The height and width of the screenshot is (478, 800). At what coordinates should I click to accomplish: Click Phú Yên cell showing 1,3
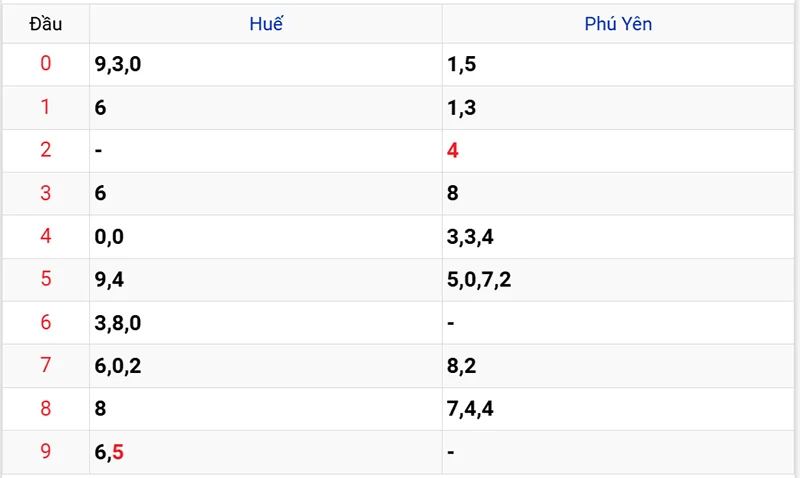point(461,108)
